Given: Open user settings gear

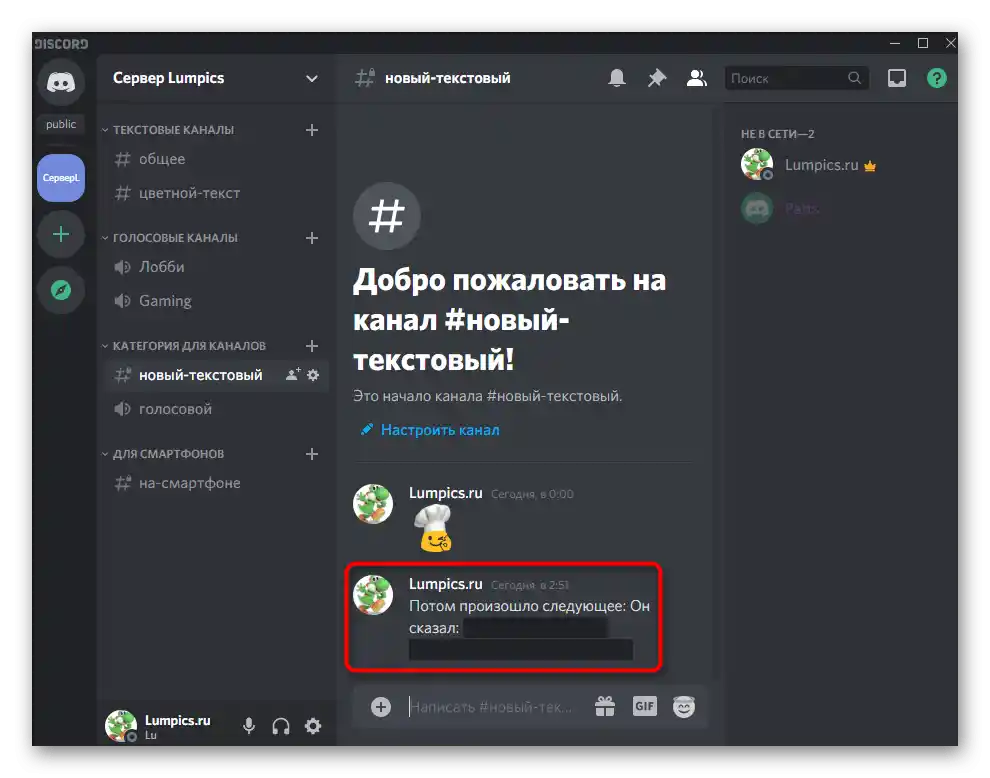Looking at the screenshot, I should click(x=313, y=726).
